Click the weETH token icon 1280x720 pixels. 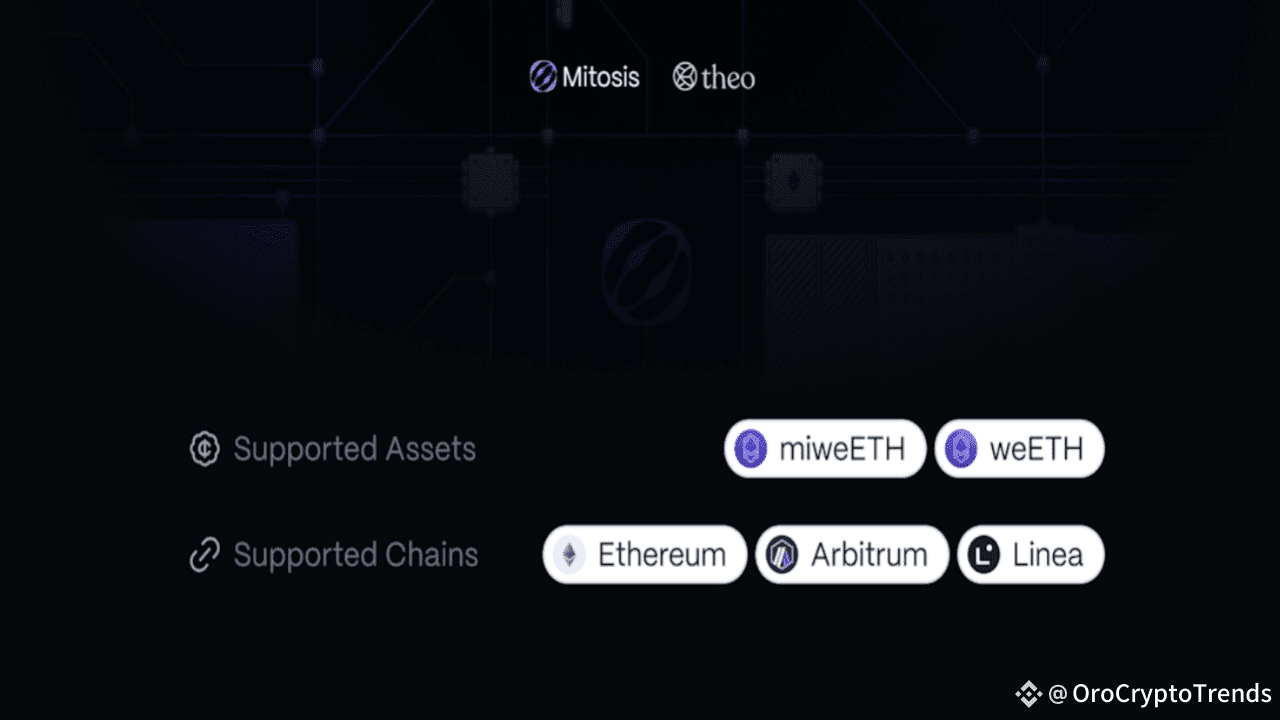click(961, 449)
